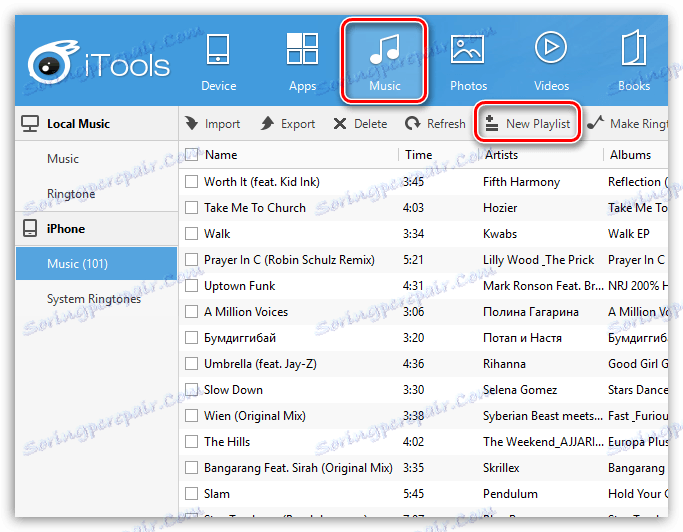Switch to the Apps tab label
683x532 pixels.
[302, 86]
